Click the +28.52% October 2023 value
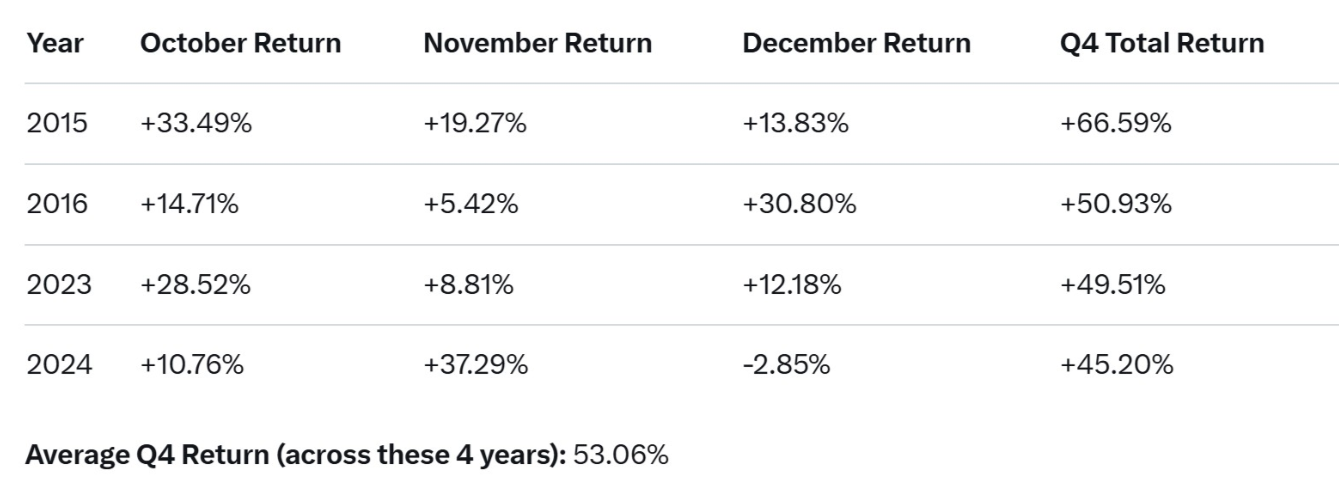The height and width of the screenshot is (481, 1339). [195, 285]
